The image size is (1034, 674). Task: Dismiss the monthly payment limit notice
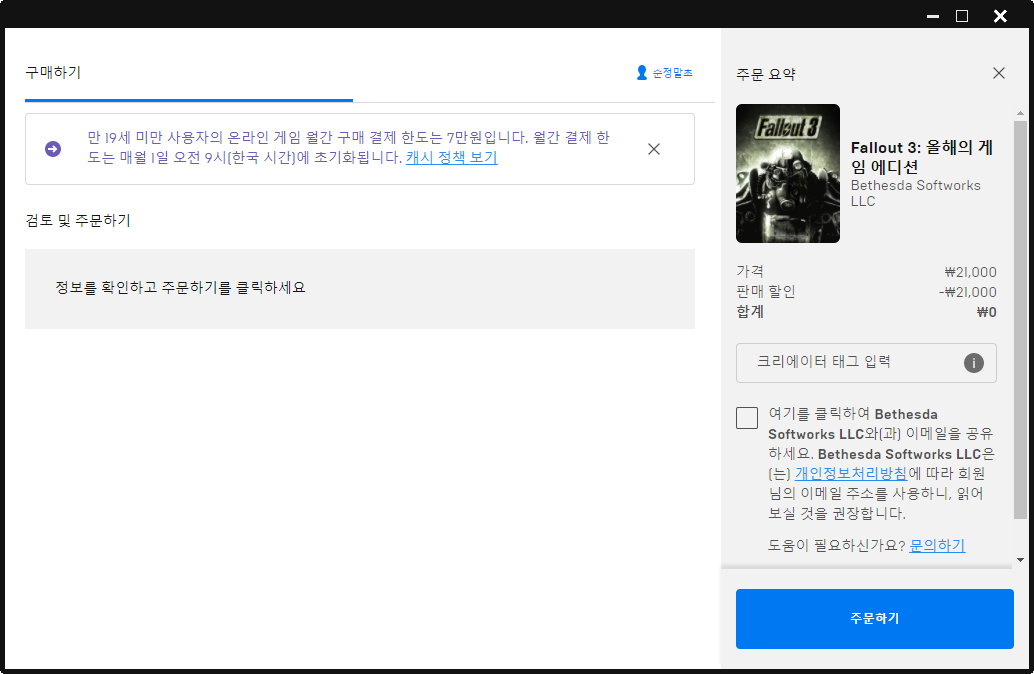coord(654,149)
